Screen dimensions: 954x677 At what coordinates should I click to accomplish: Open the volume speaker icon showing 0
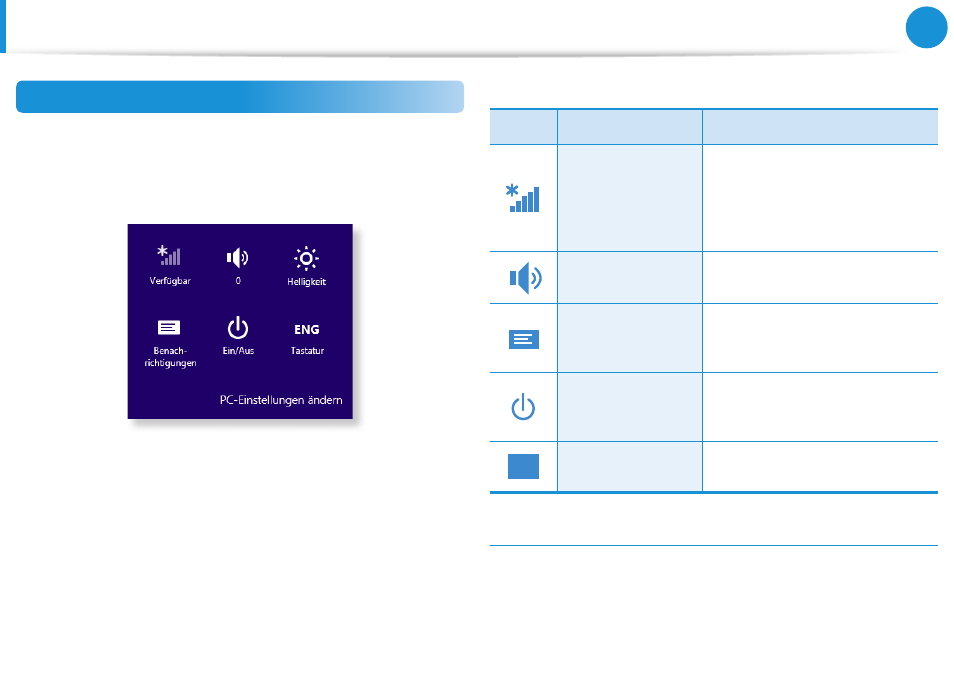[237, 258]
